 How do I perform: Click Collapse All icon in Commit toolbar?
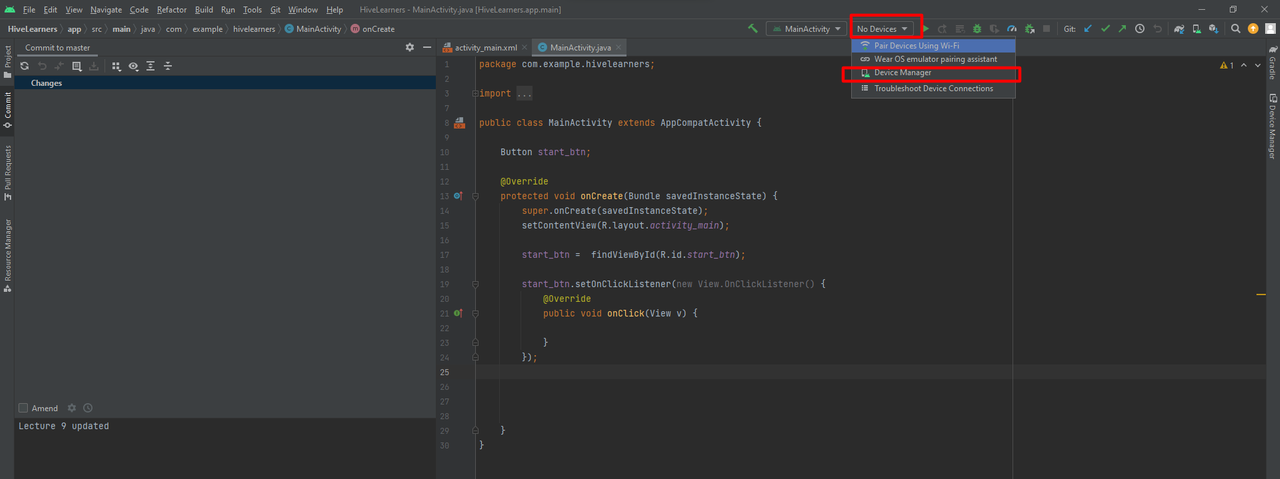pyautogui.click(x=168, y=66)
